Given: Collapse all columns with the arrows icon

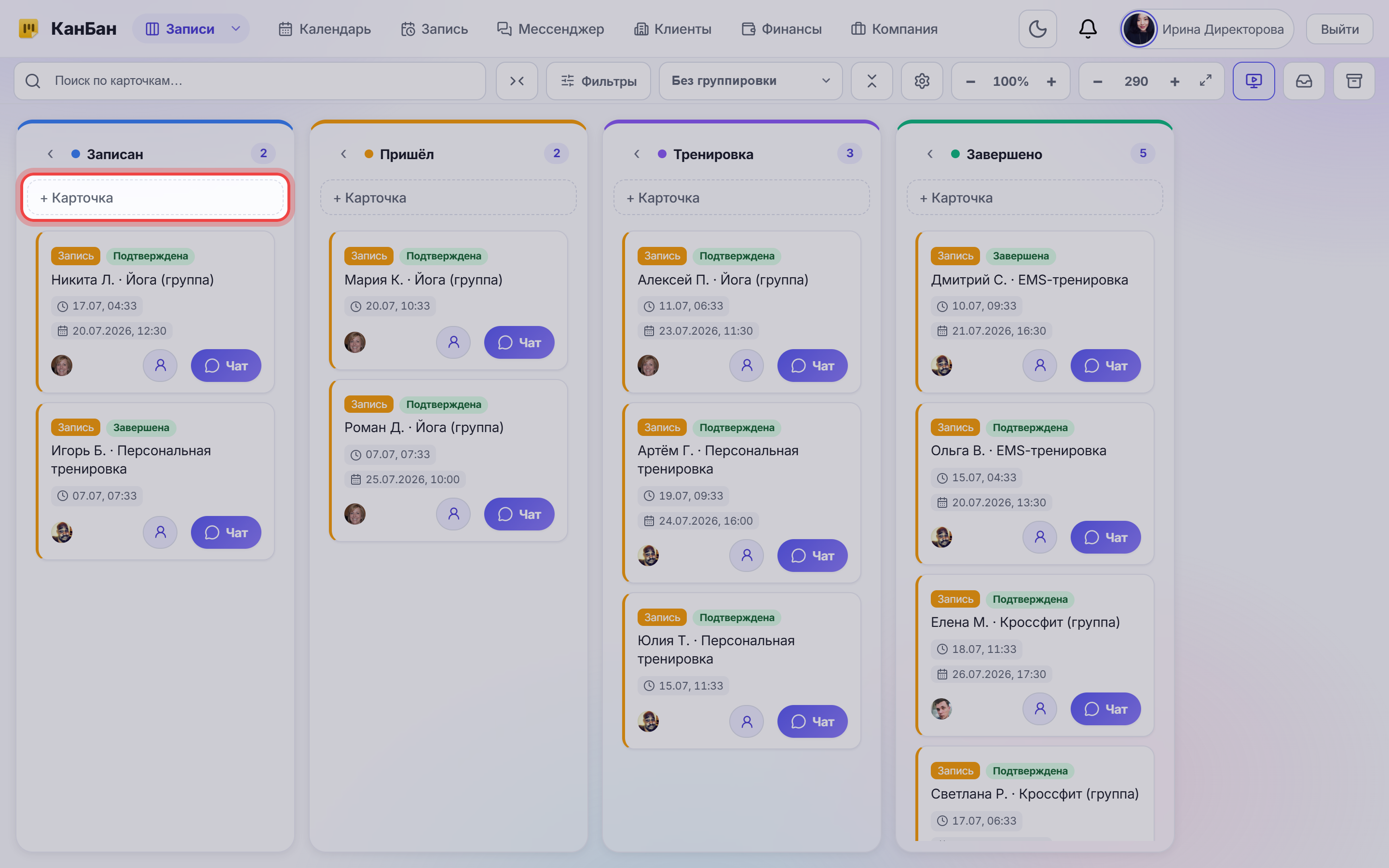Looking at the screenshot, I should (x=517, y=81).
